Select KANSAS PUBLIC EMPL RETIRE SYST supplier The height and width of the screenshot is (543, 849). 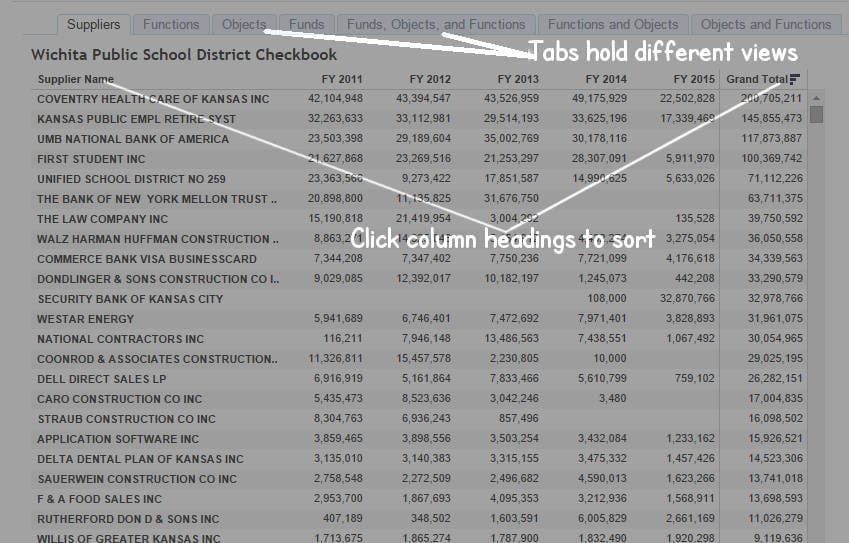point(136,119)
